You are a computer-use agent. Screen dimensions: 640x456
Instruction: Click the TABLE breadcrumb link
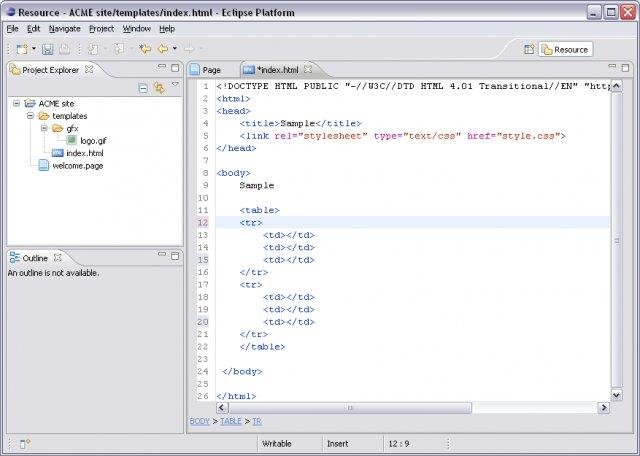coord(230,421)
